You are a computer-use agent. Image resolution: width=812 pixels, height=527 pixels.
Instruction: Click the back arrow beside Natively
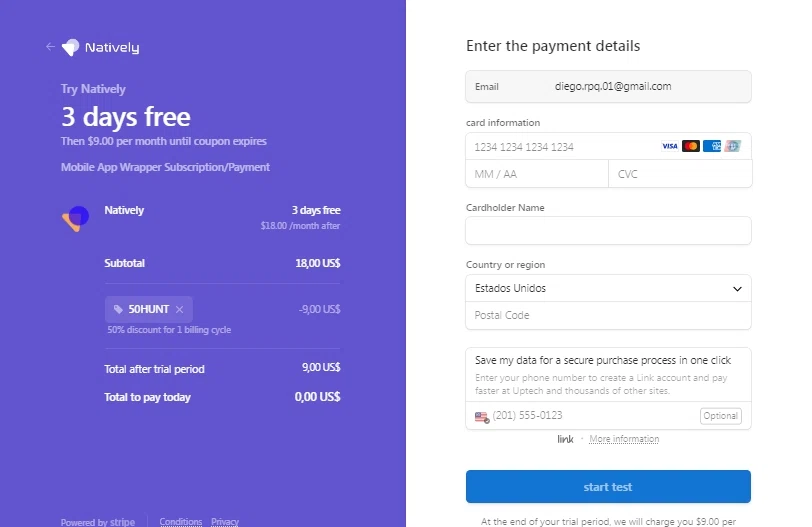coord(50,47)
